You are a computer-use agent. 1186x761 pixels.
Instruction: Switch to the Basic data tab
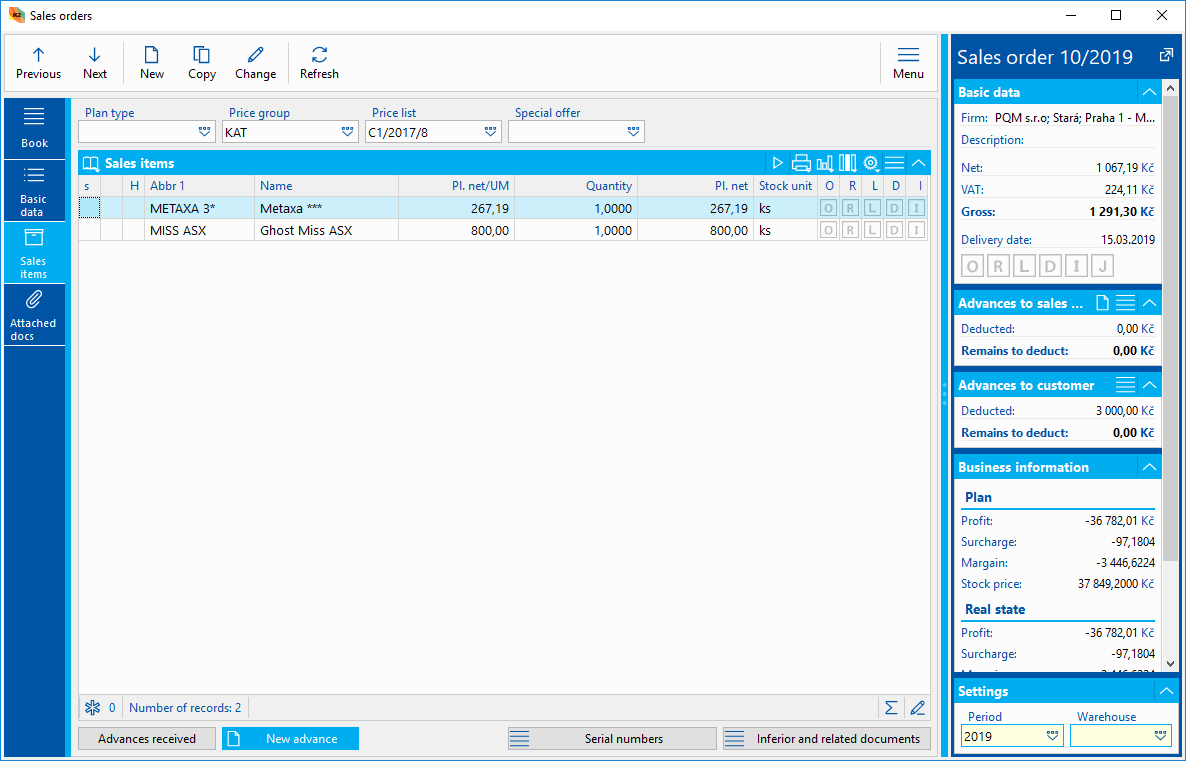[34, 191]
